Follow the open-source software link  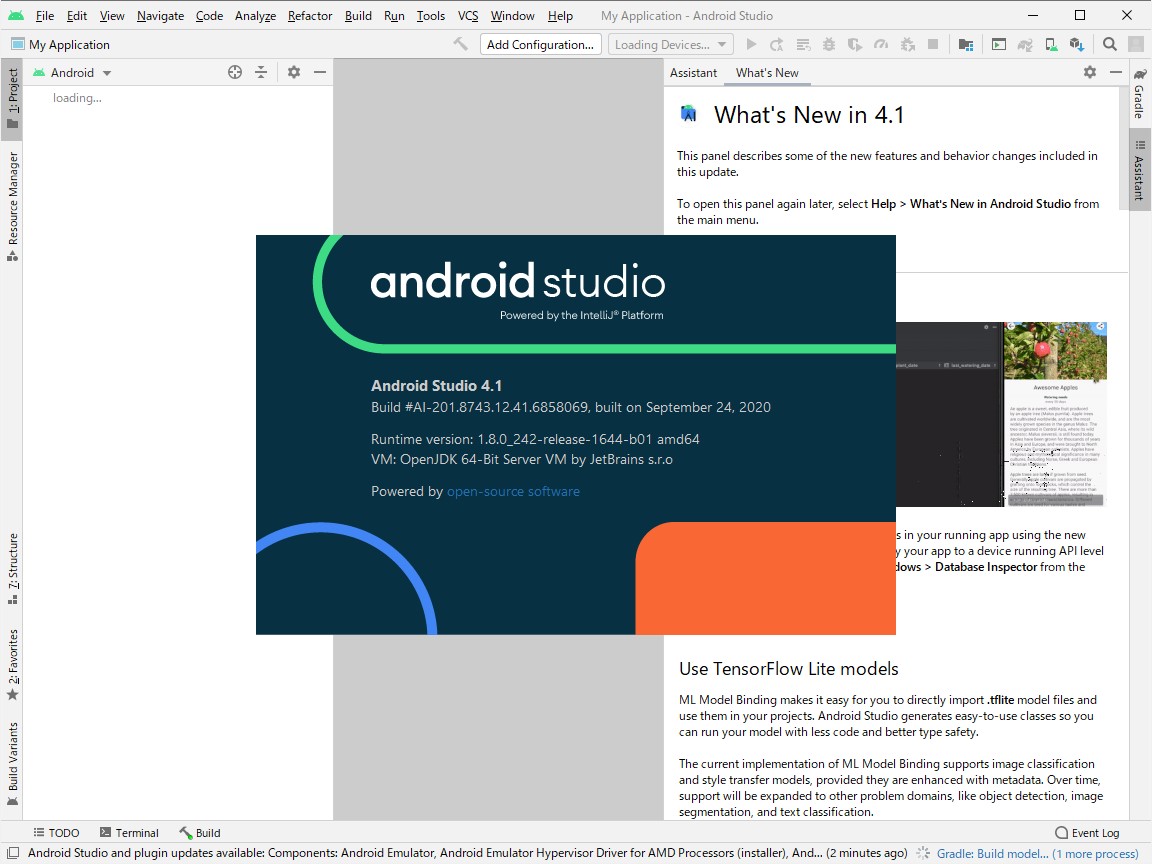pyautogui.click(x=513, y=491)
